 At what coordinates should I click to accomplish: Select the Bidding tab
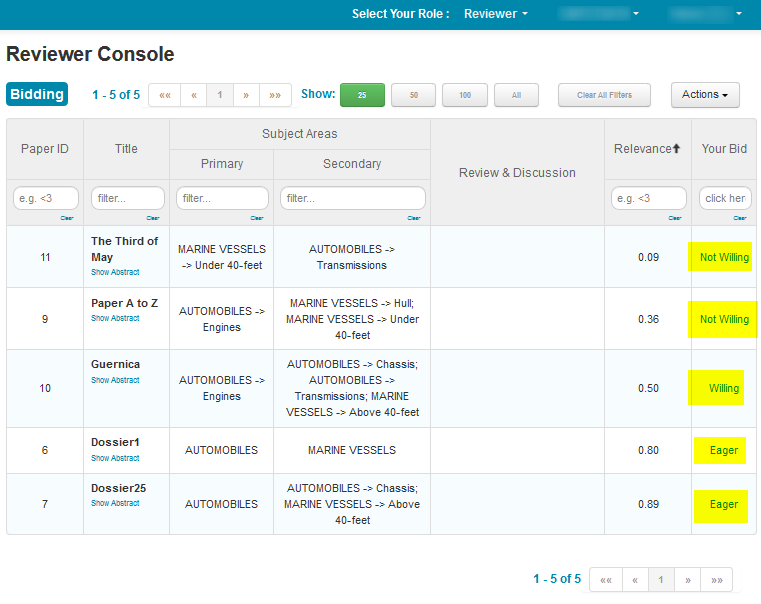[x=37, y=95]
